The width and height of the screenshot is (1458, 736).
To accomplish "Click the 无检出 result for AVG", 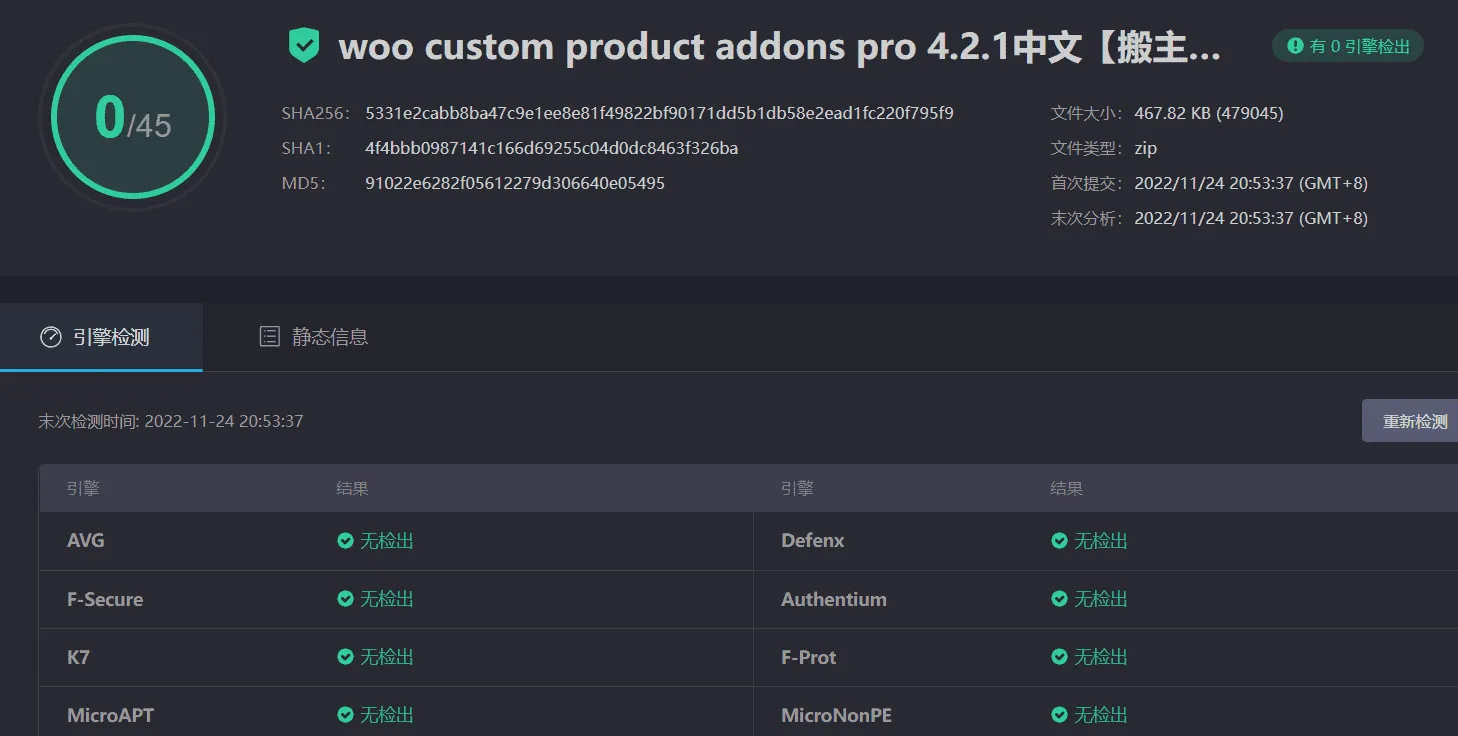I will (x=387, y=541).
